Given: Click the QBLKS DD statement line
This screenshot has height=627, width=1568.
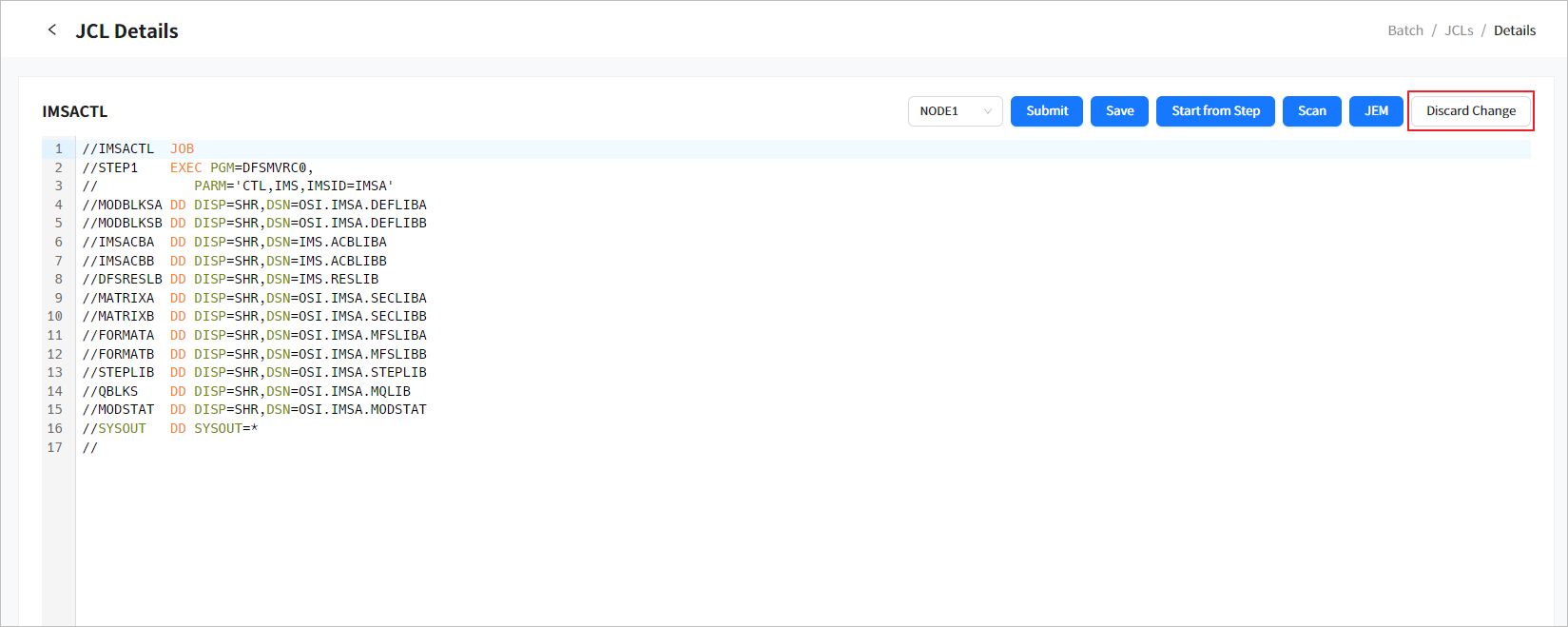Looking at the screenshot, I should (246, 391).
